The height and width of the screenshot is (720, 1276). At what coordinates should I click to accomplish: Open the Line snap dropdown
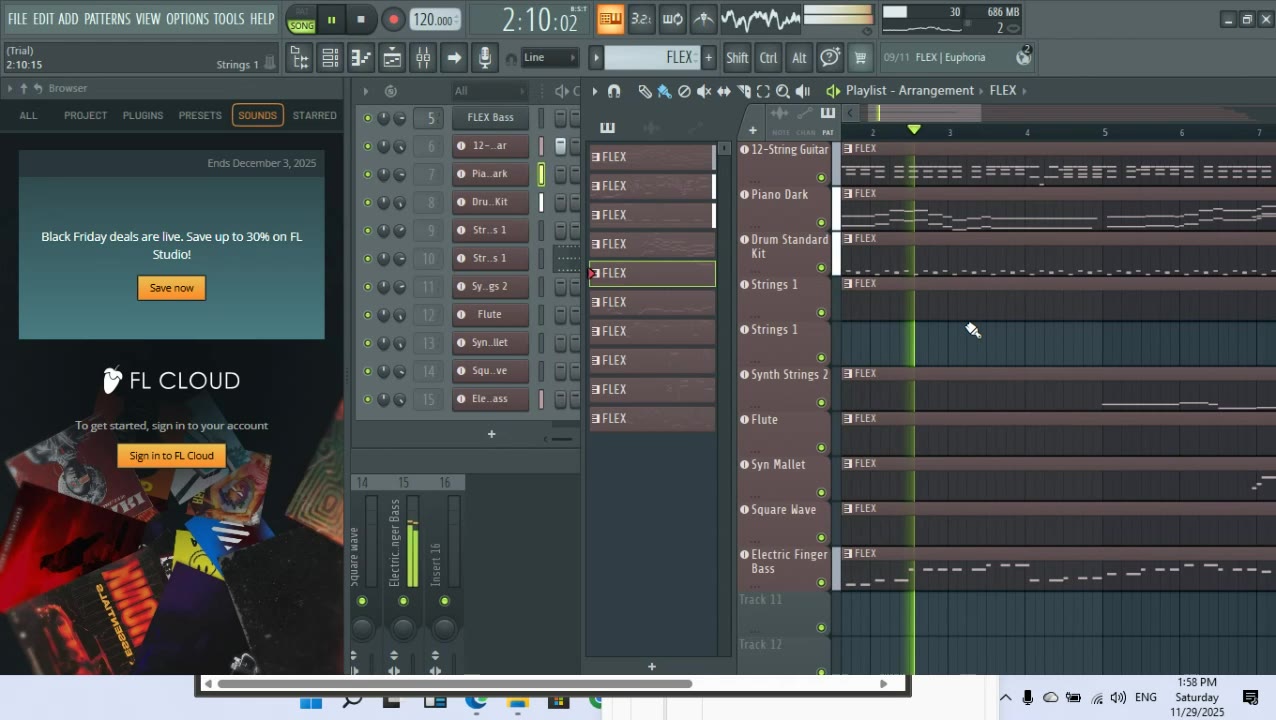[549, 57]
